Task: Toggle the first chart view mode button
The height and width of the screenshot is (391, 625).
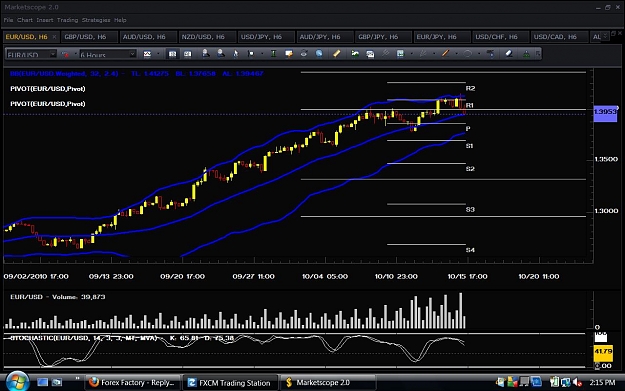Action: click(x=172, y=54)
